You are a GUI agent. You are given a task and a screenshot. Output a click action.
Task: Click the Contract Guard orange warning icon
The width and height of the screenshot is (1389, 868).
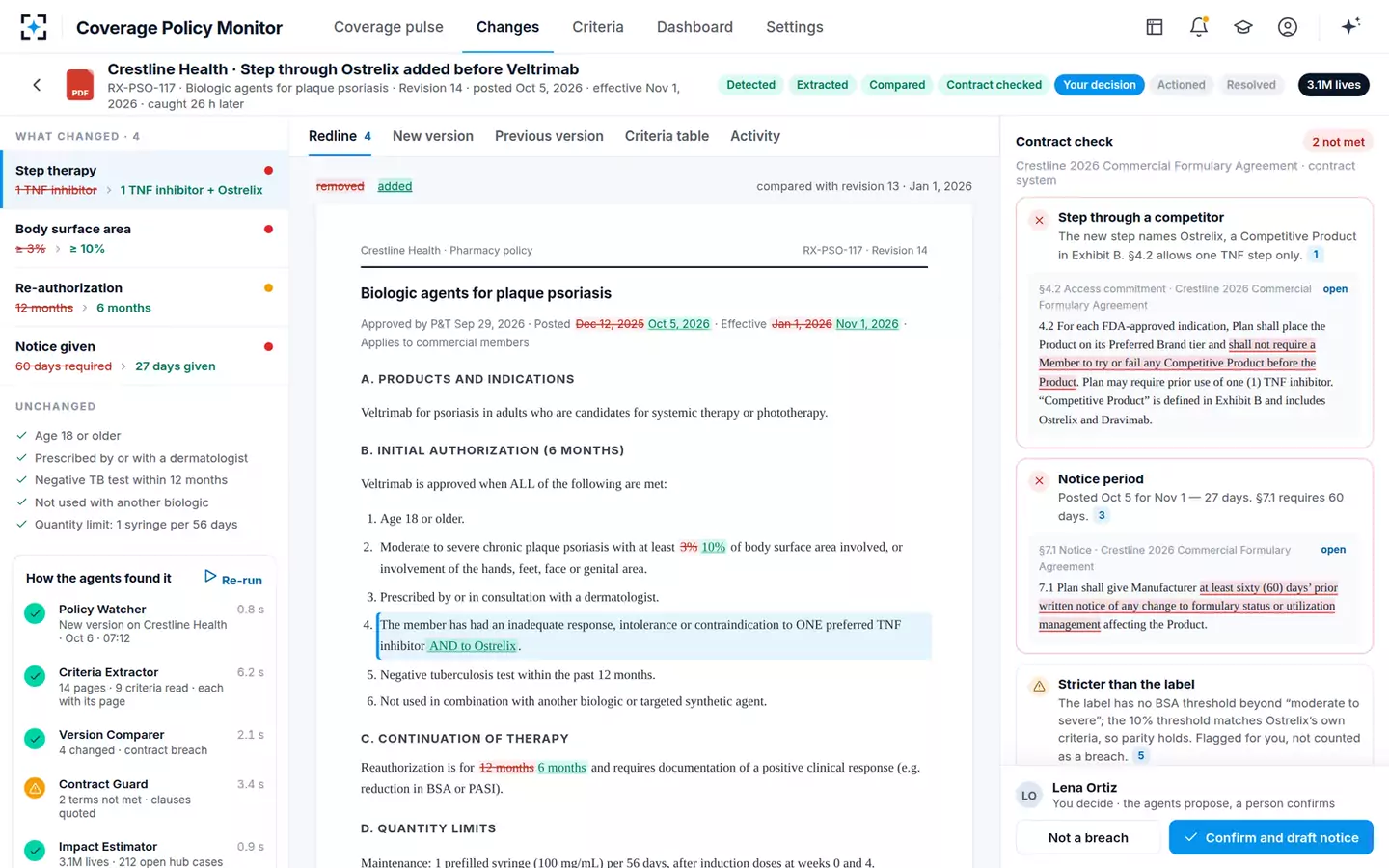[x=35, y=788]
